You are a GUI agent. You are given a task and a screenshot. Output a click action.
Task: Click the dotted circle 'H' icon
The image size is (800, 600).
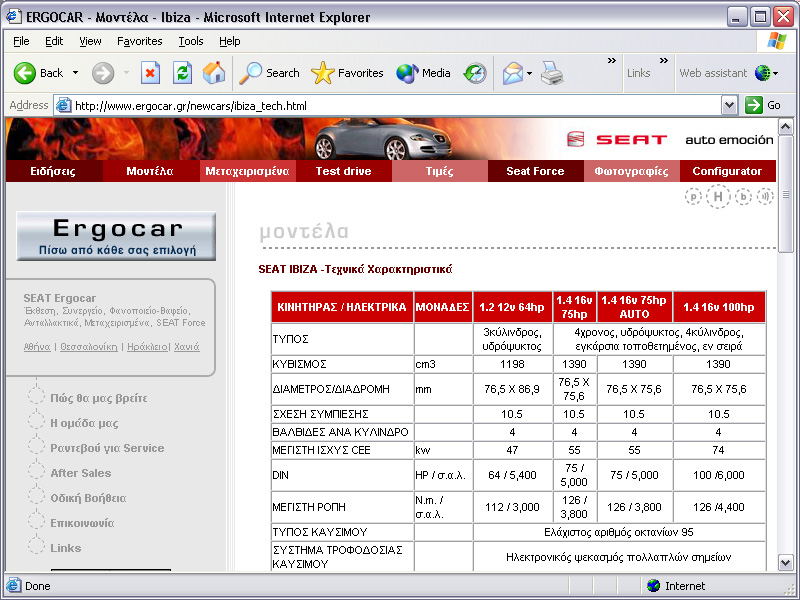pyautogui.click(x=718, y=196)
